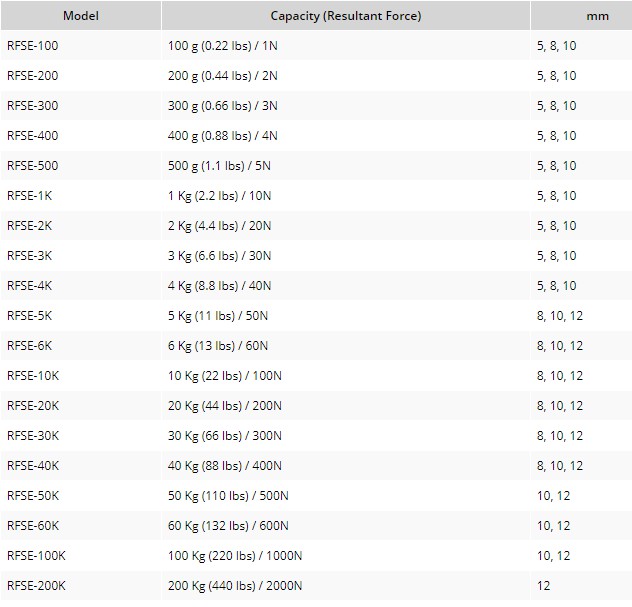Select the RFSE-1K model cell
This screenshot has width=632, height=607.
30,196
